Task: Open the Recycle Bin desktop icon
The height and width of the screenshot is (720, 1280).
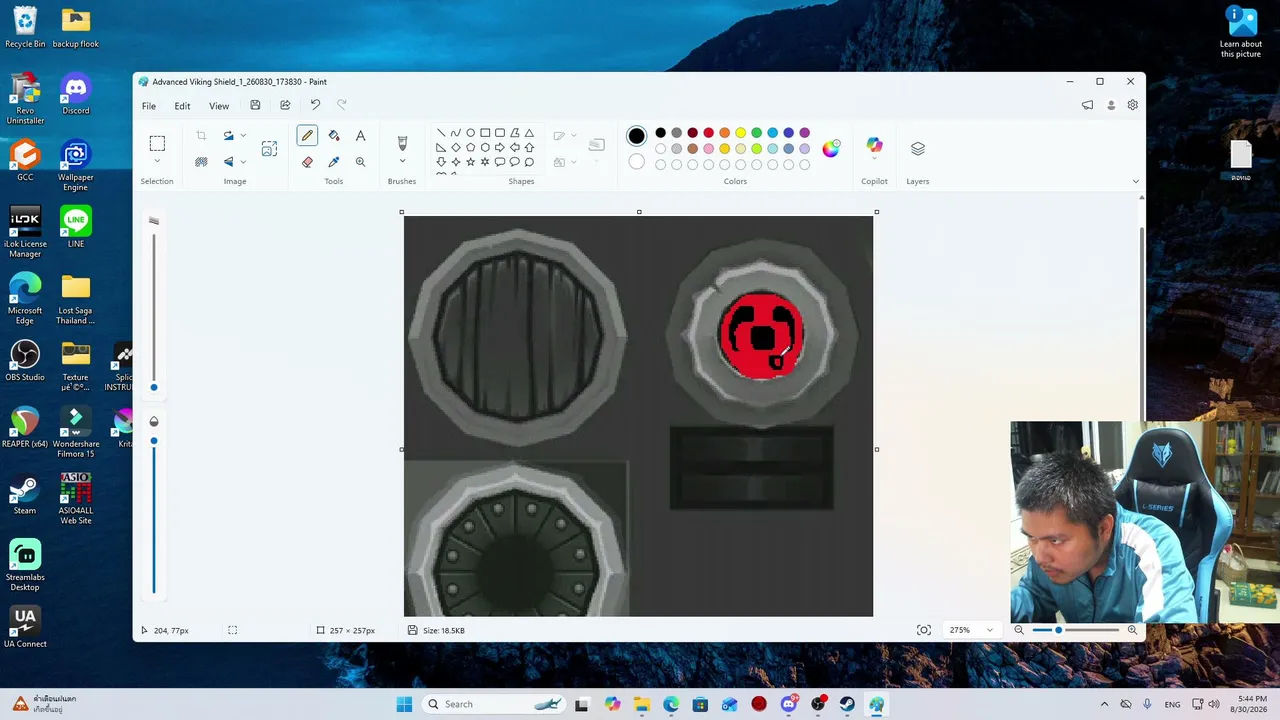Action: point(25,28)
